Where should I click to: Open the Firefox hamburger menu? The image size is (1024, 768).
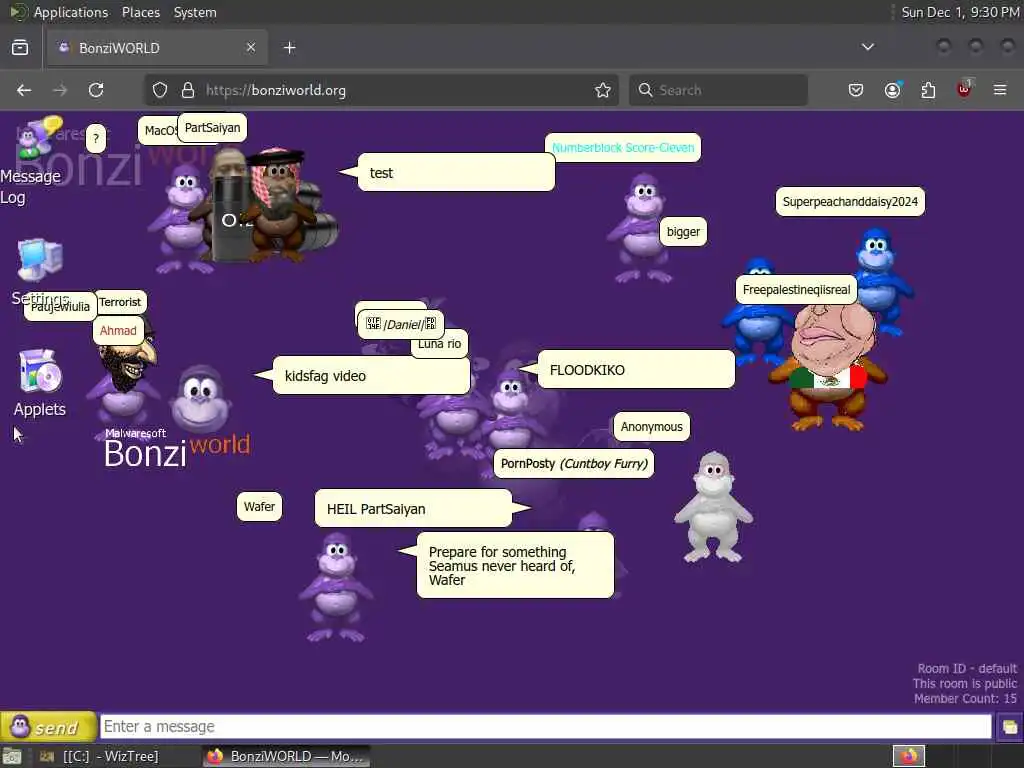(1000, 90)
